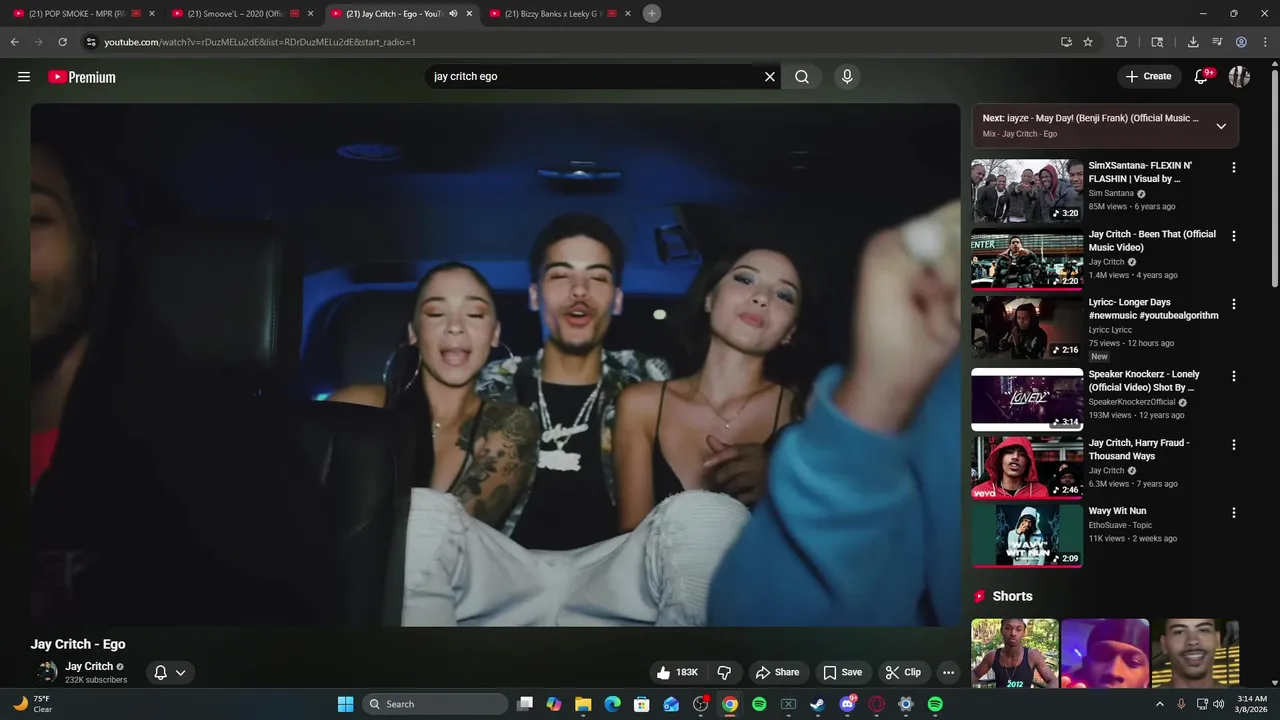The width and height of the screenshot is (1280, 720).
Task: Open Spotify icon at taskbar end
Action: tap(935, 704)
